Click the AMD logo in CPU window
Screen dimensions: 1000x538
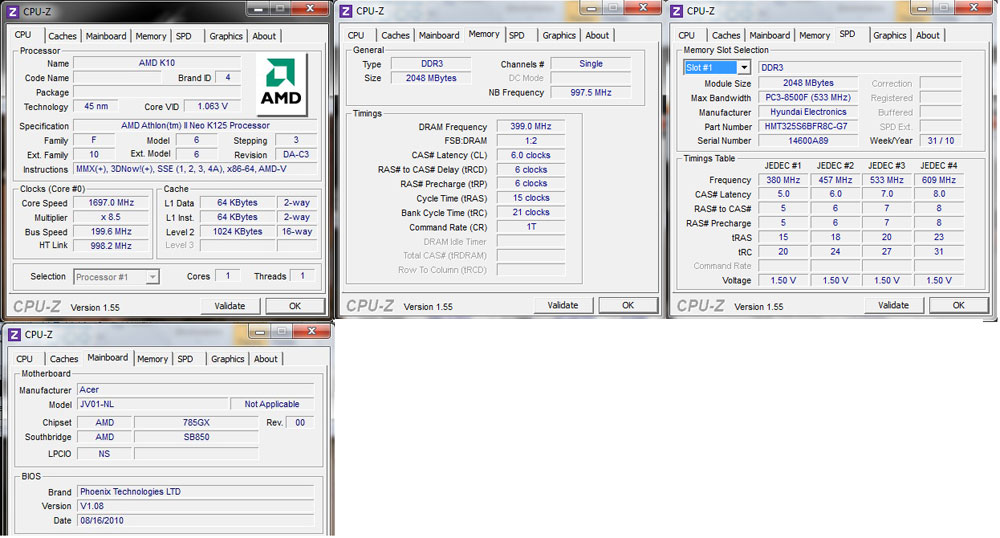click(x=281, y=84)
